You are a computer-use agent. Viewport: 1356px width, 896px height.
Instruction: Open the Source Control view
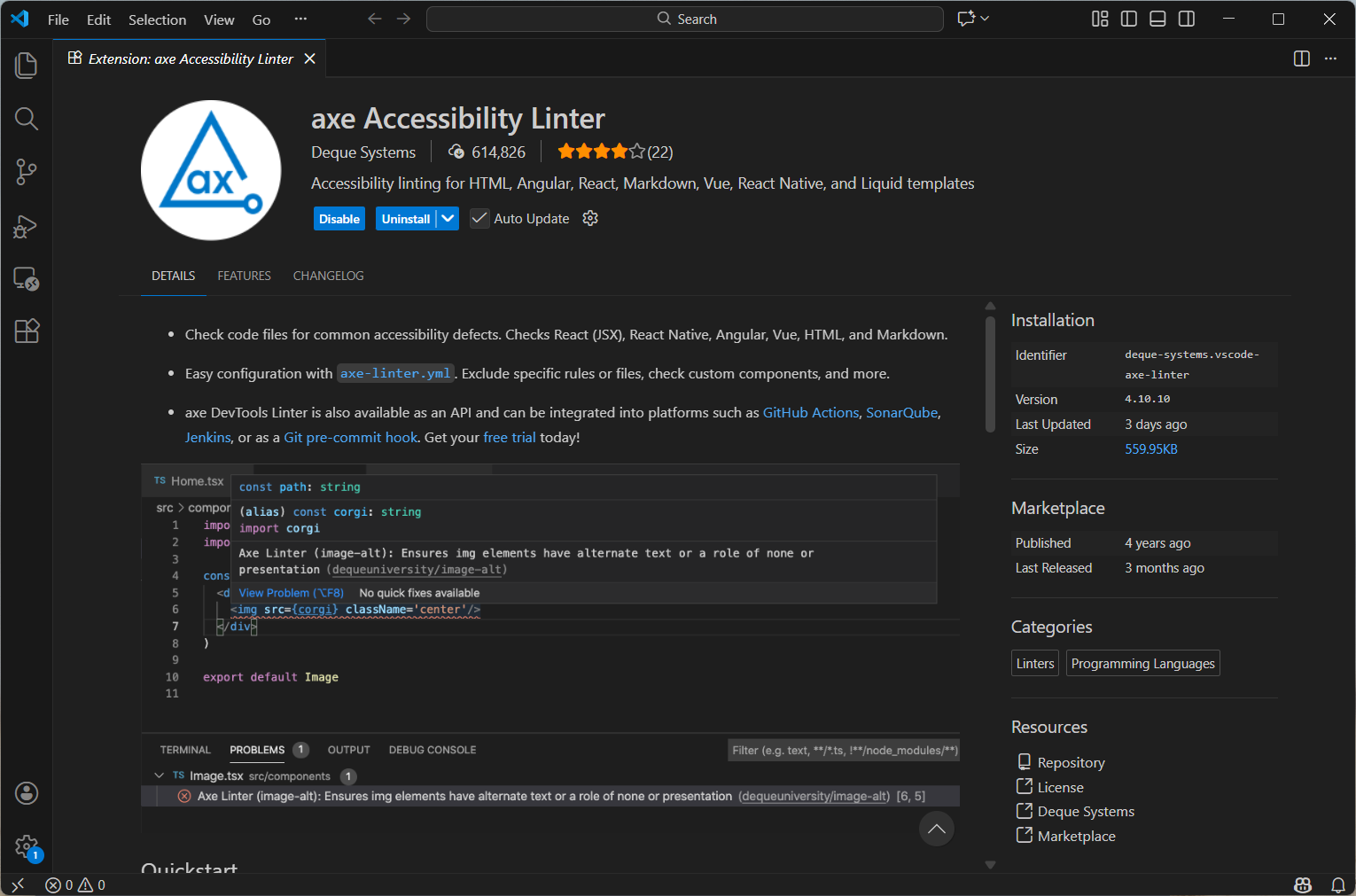[26, 172]
